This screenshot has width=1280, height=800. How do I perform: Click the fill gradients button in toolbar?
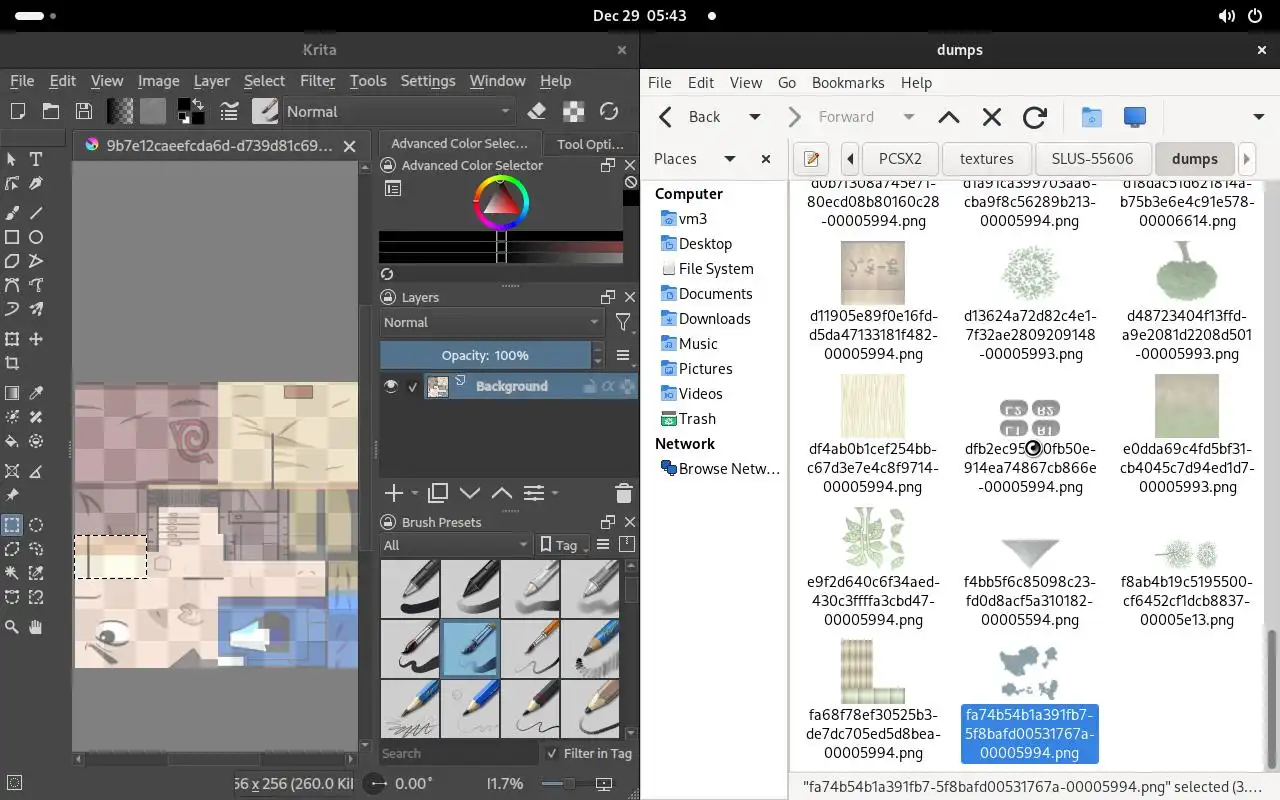[x=120, y=112]
